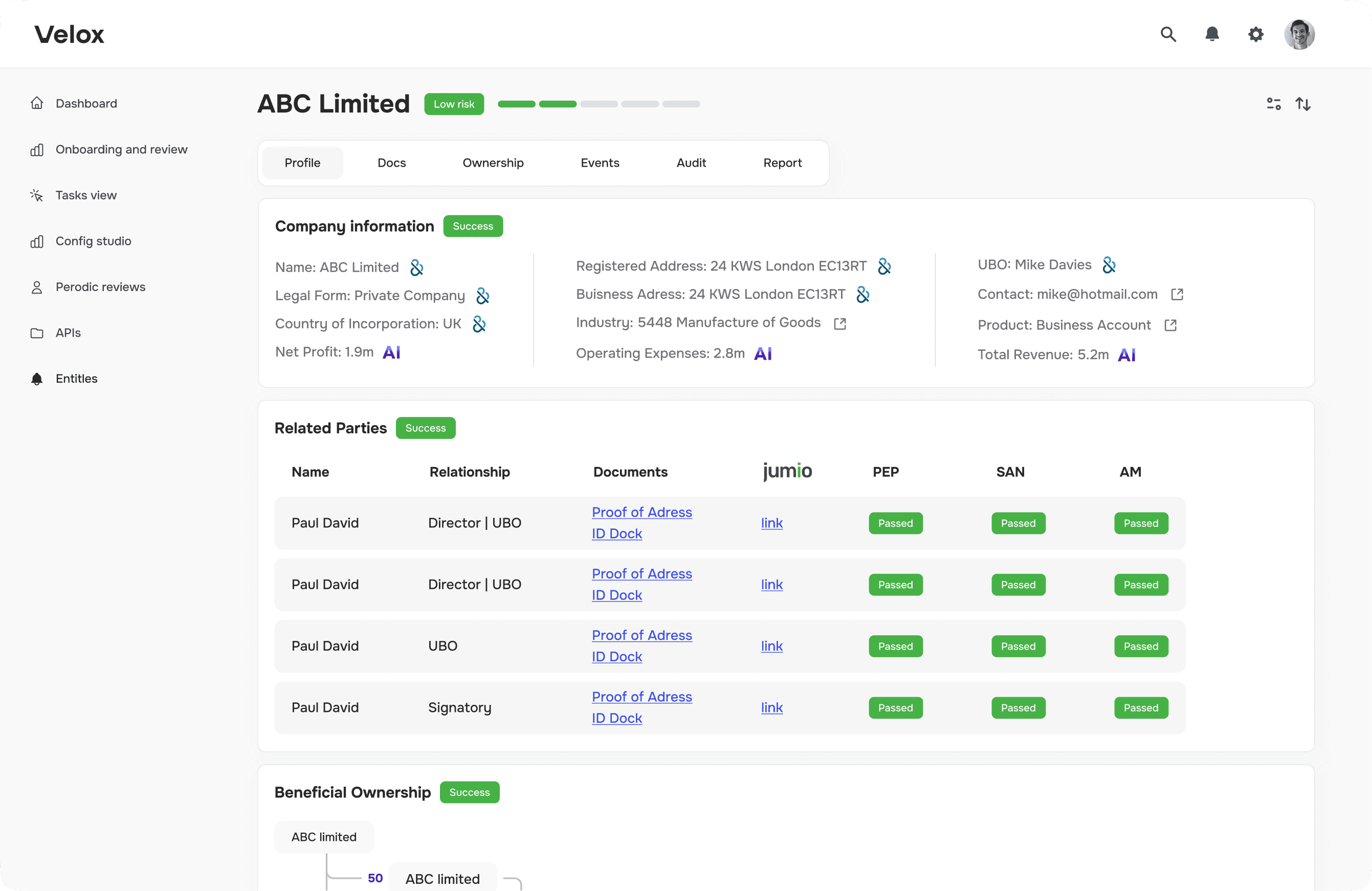The image size is (1372, 891).
Task: Switch to the Ownership tab
Action: (493, 163)
